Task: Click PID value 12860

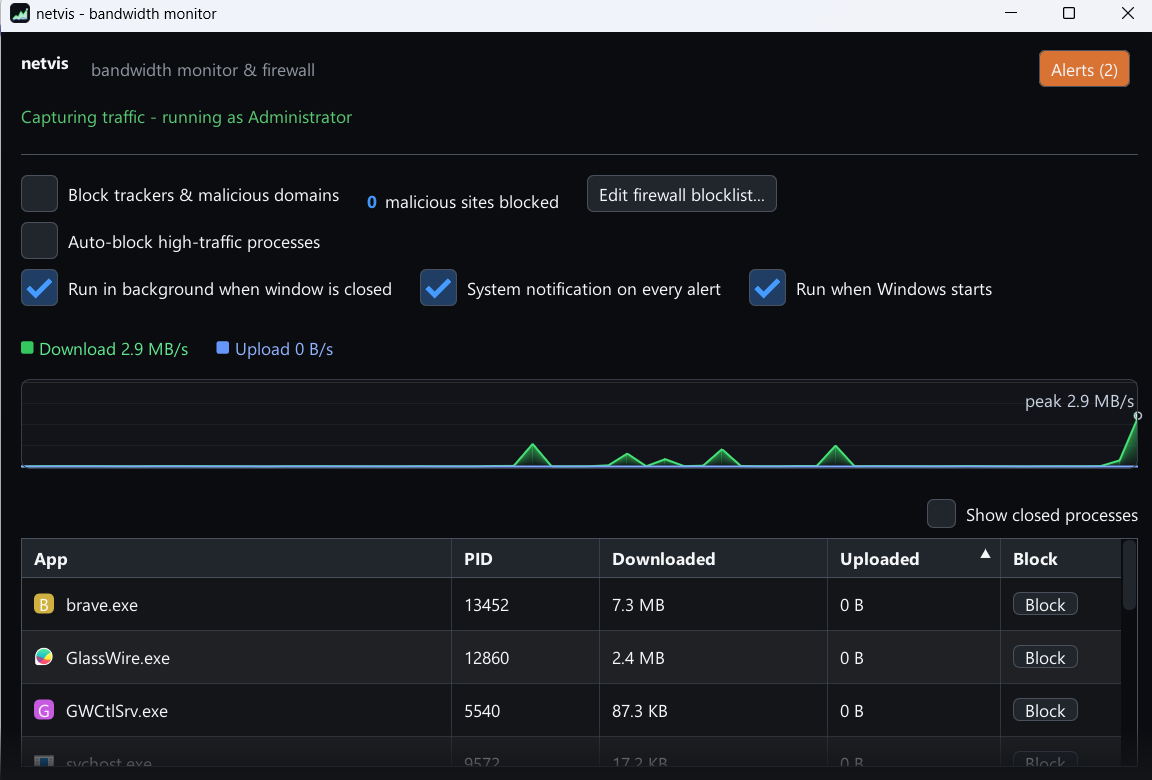Action: coord(486,658)
